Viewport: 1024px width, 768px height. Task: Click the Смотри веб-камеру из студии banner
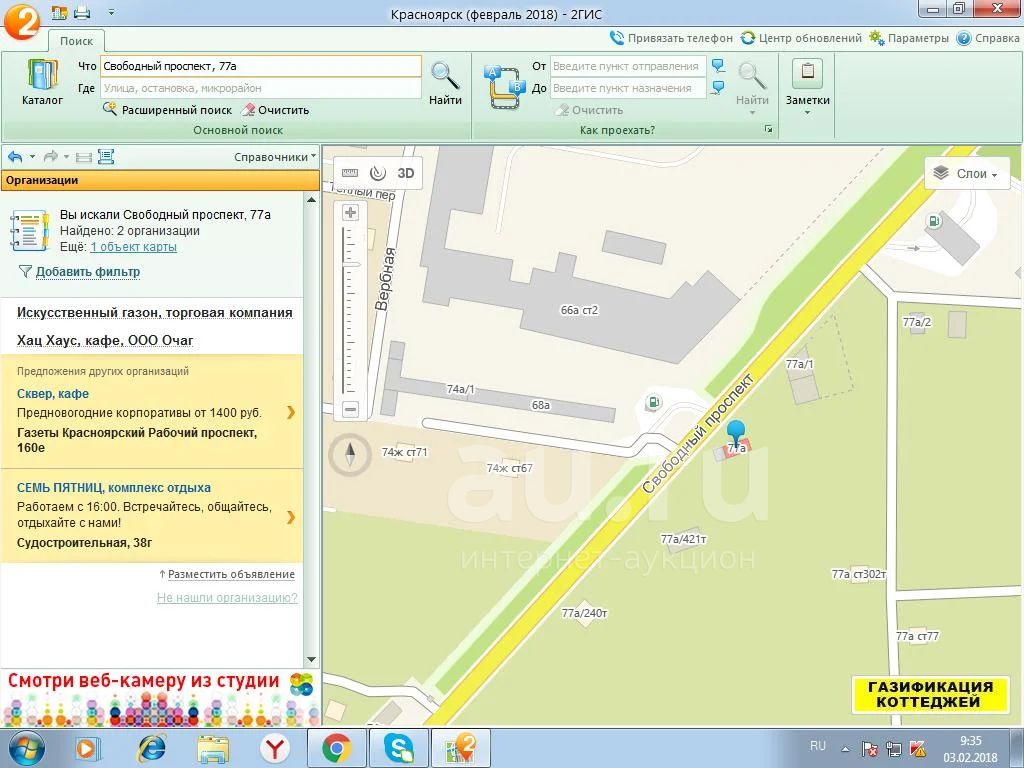pyautogui.click(x=160, y=697)
